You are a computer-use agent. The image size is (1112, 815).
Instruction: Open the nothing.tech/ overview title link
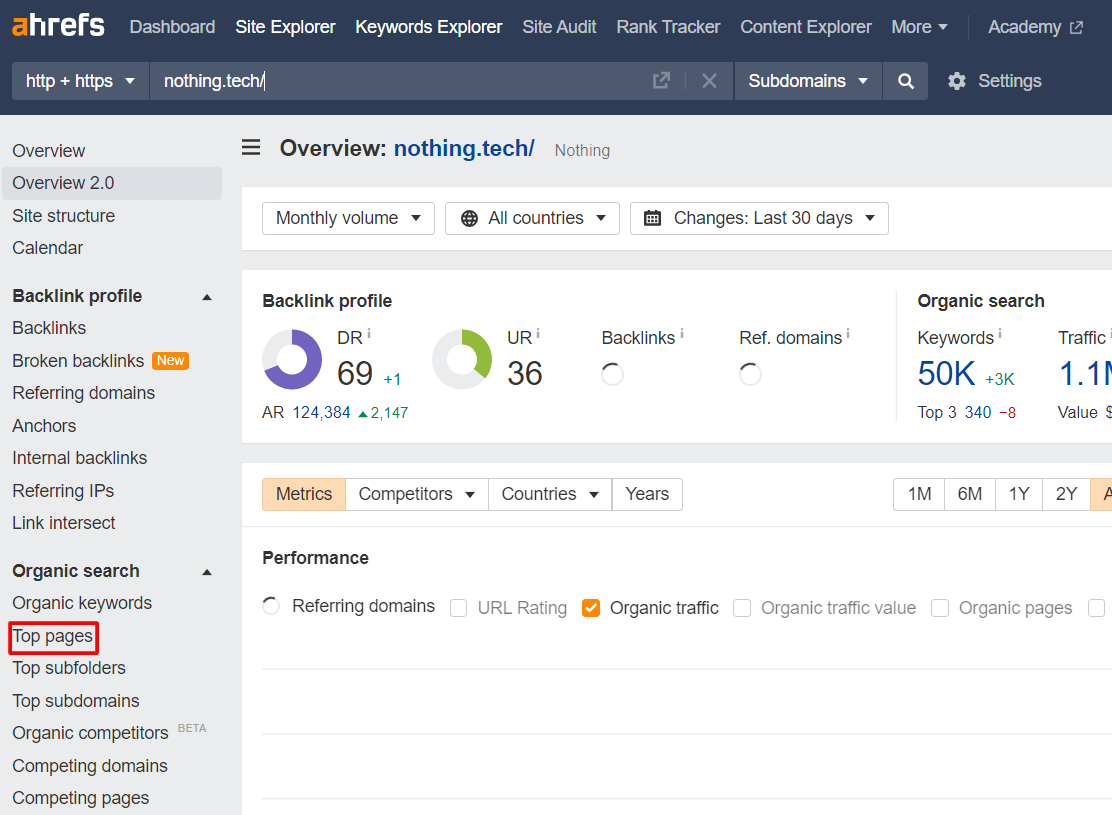point(464,148)
